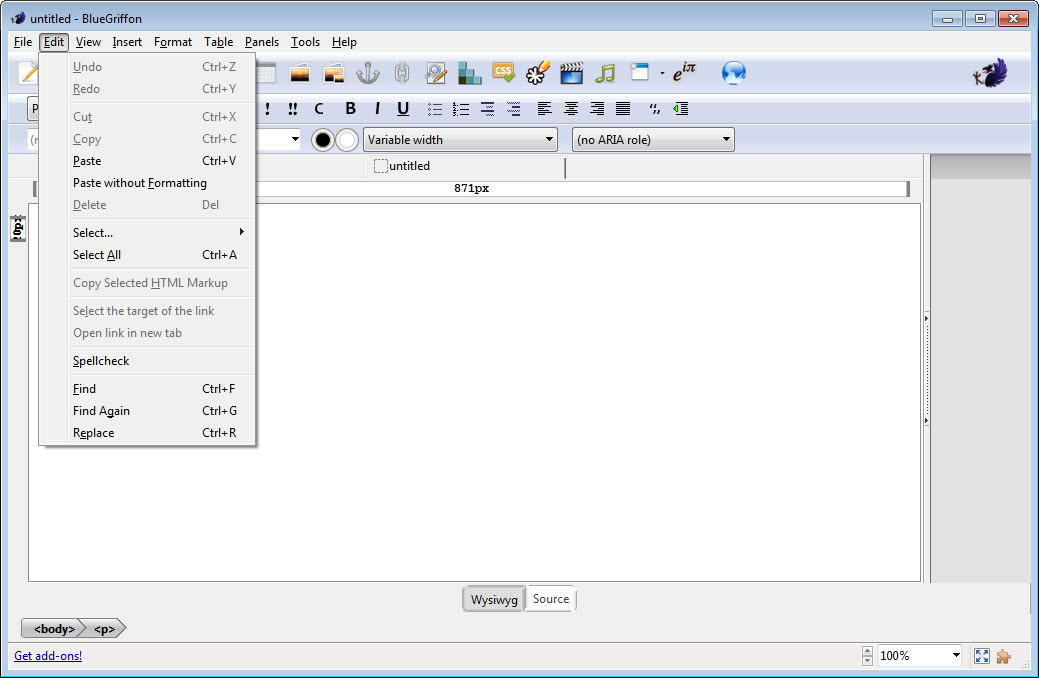This screenshot has height=678, width=1039.
Task: Open the CSS stylesheet editor icon
Action: pos(503,73)
